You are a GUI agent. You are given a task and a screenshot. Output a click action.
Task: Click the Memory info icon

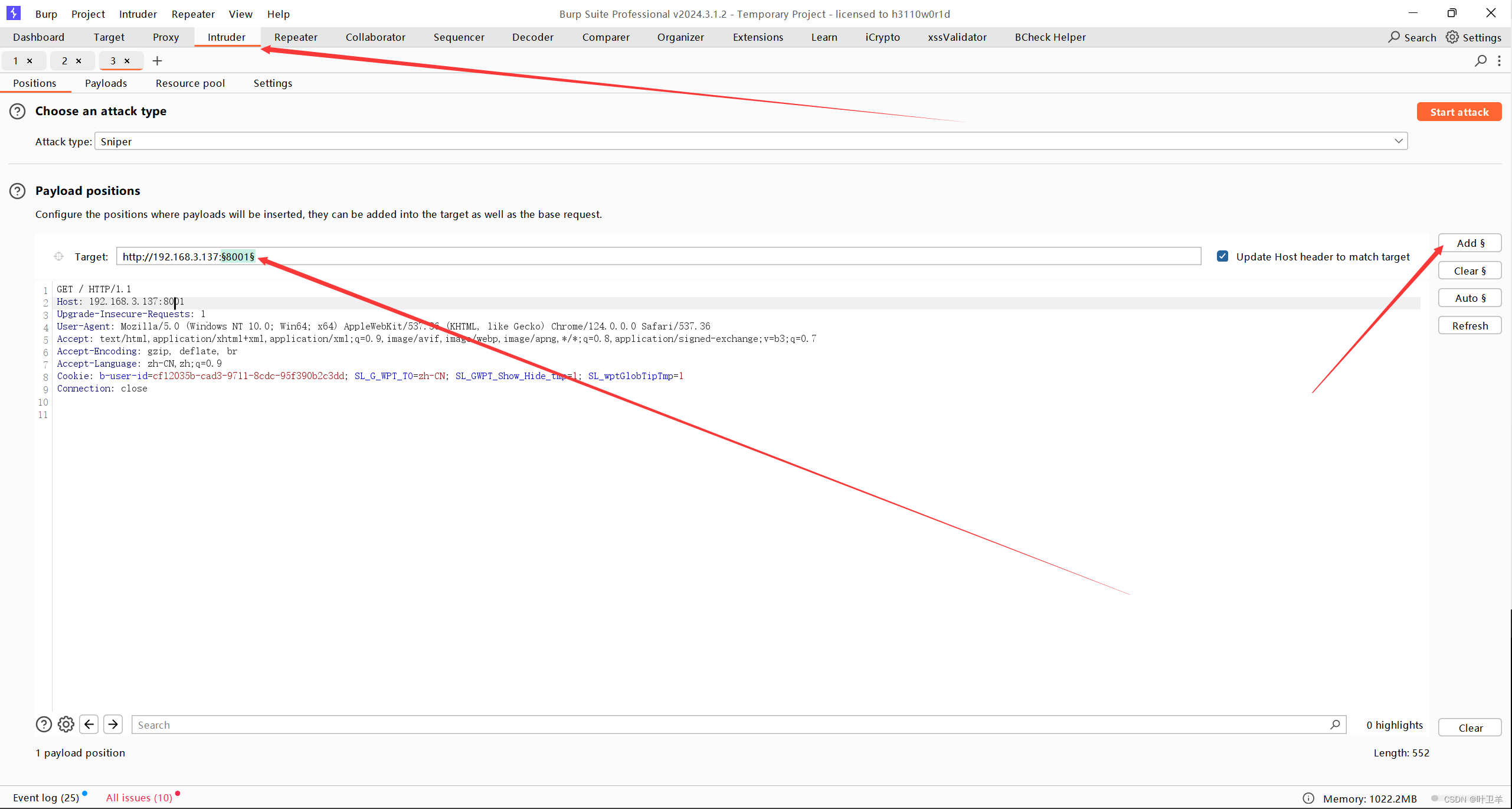pos(1308,798)
